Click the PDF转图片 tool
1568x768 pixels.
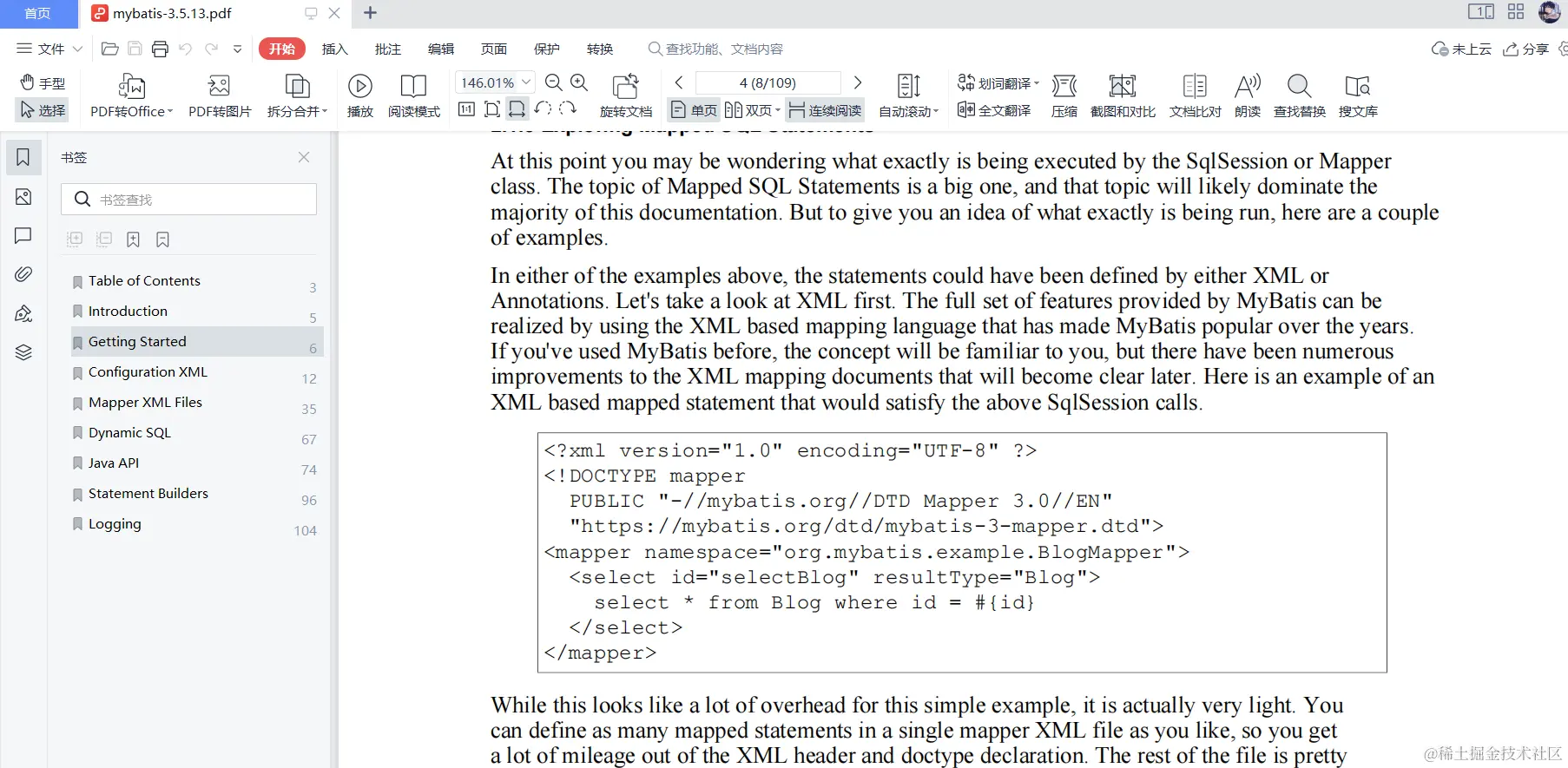coord(220,95)
